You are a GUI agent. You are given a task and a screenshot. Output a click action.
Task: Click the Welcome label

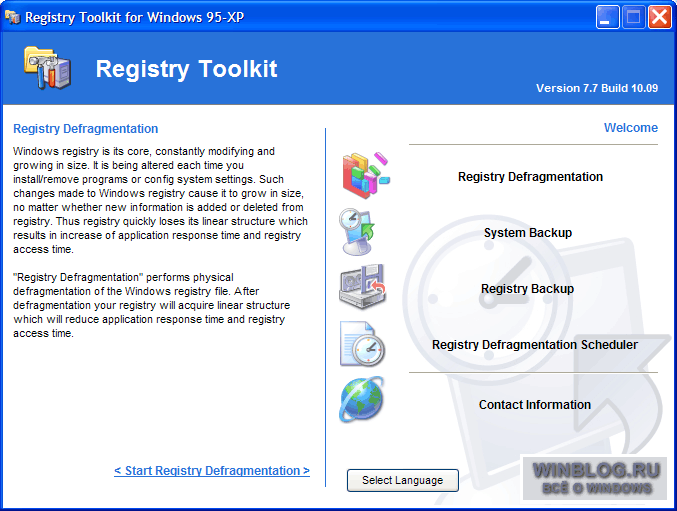630,128
